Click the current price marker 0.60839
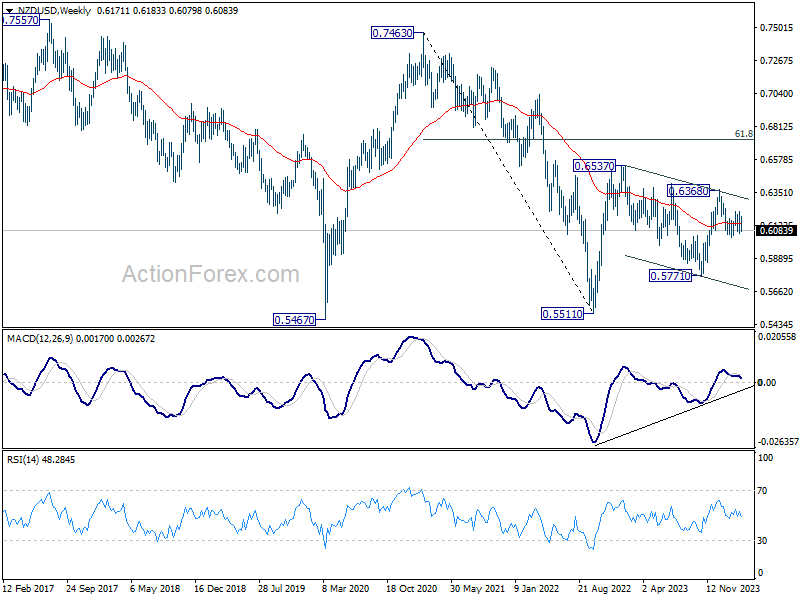Image resolution: width=800 pixels, height=600 pixels. coord(777,231)
